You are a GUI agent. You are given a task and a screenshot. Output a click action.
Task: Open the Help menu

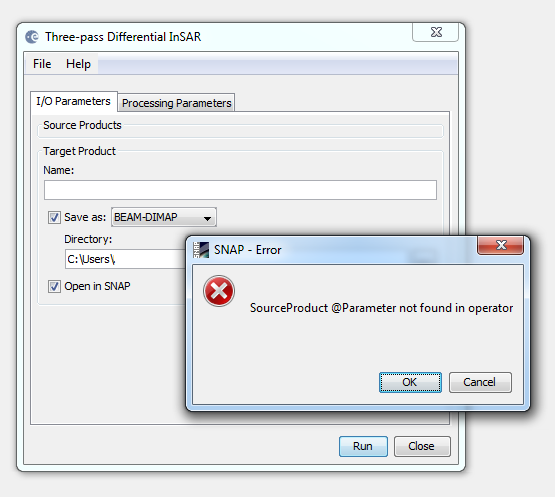[x=78, y=64]
